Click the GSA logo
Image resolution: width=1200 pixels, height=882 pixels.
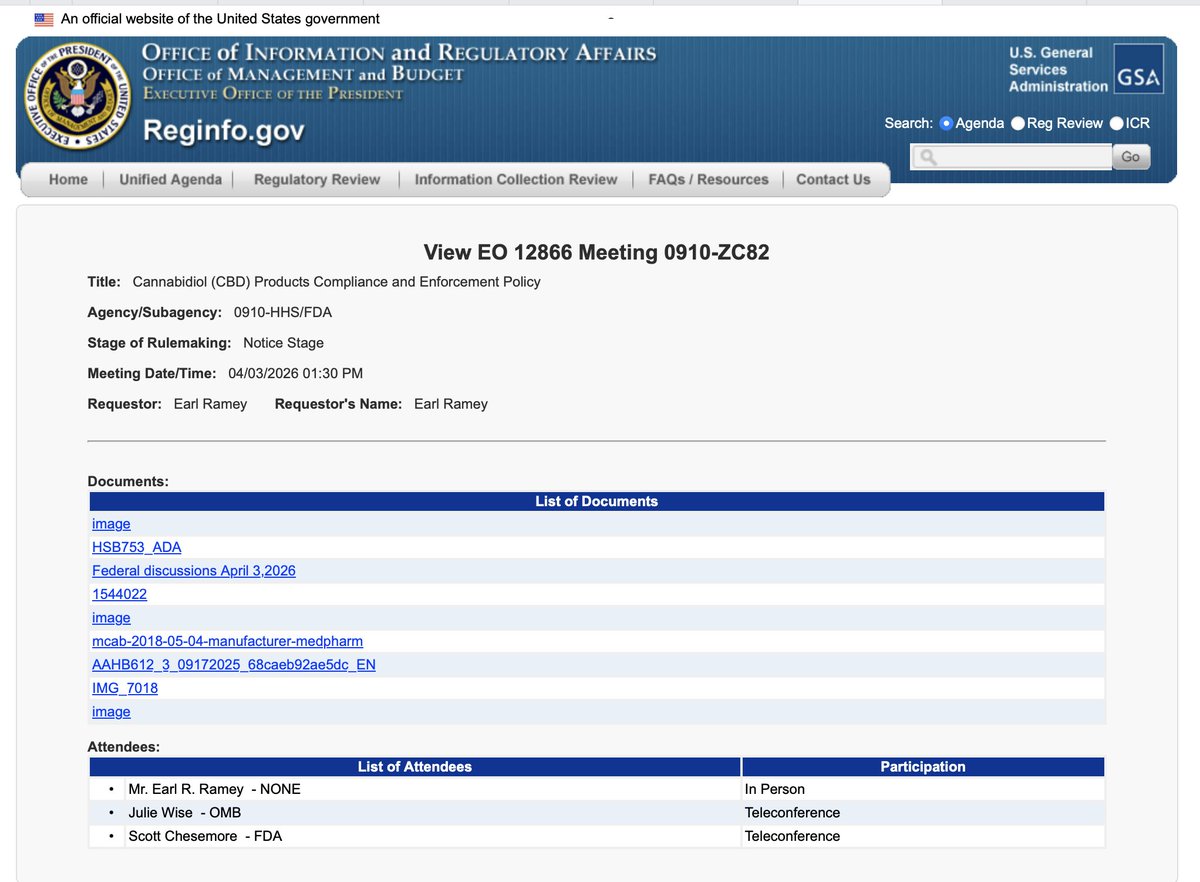click(x=1139, y=69)
